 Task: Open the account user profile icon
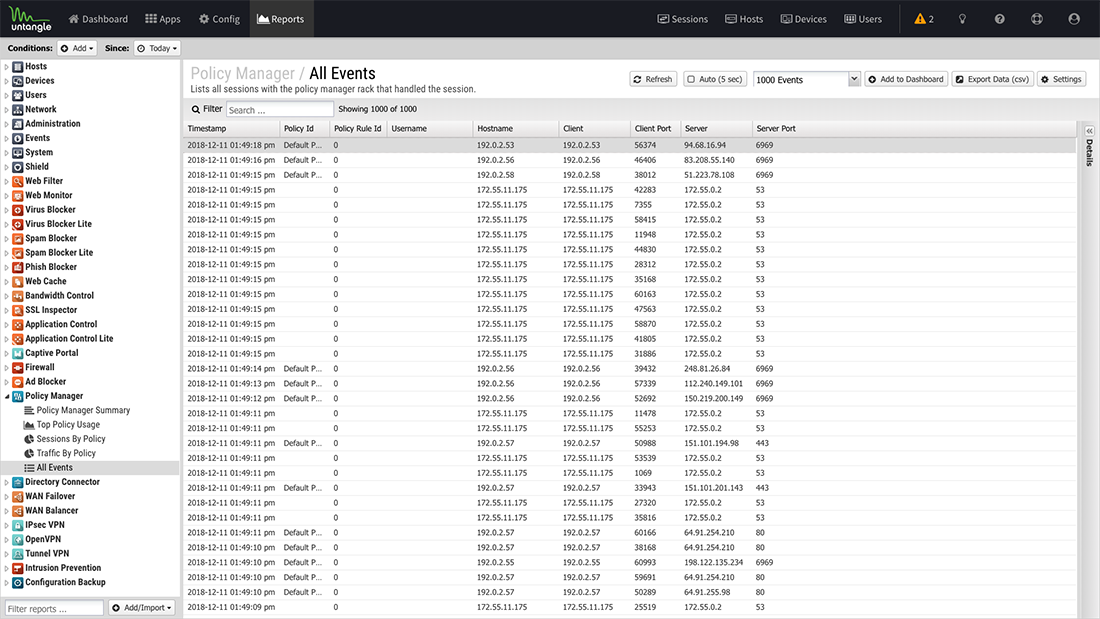point(1074,19)
